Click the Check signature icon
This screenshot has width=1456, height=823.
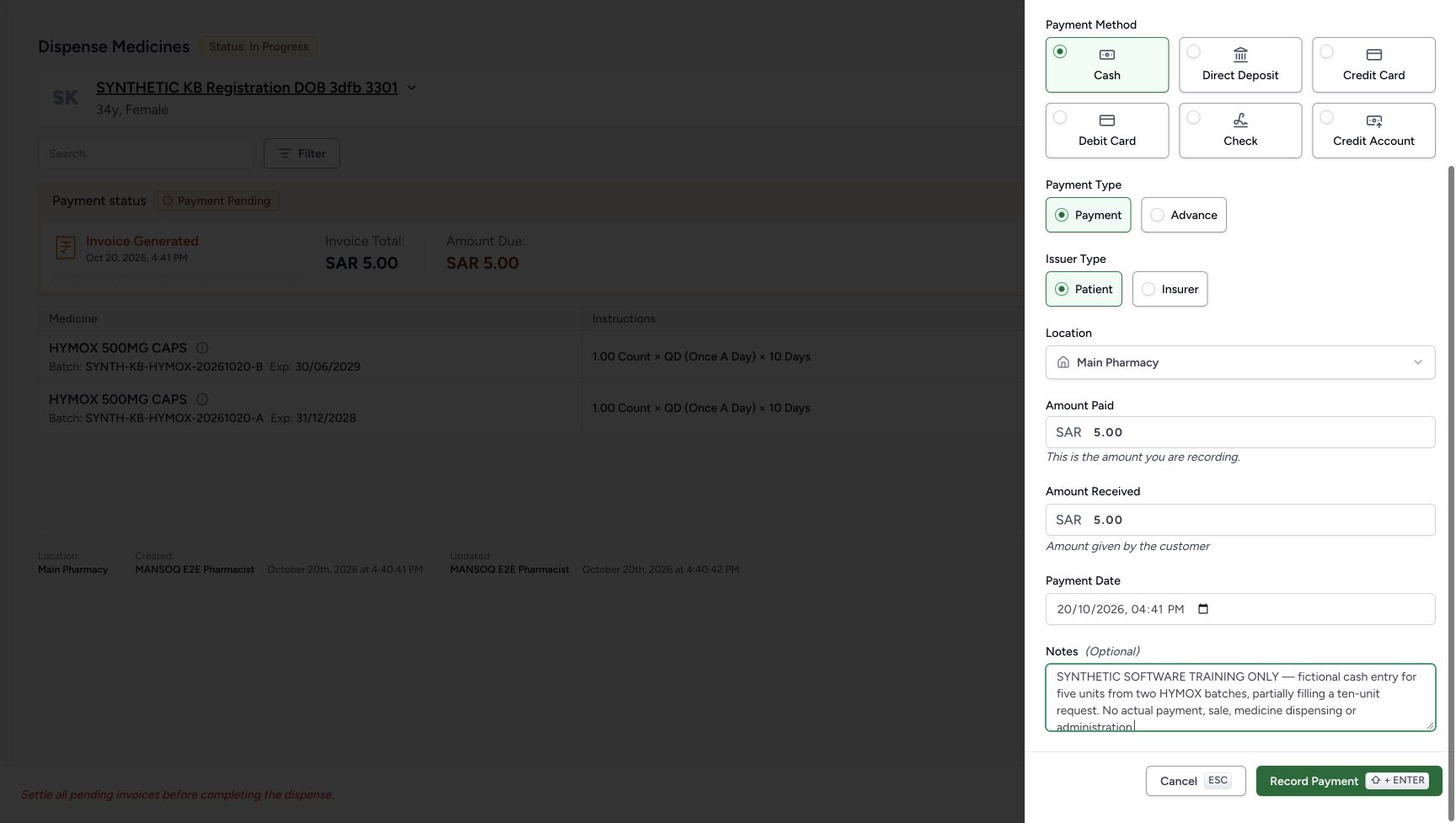click(1240, 120)
